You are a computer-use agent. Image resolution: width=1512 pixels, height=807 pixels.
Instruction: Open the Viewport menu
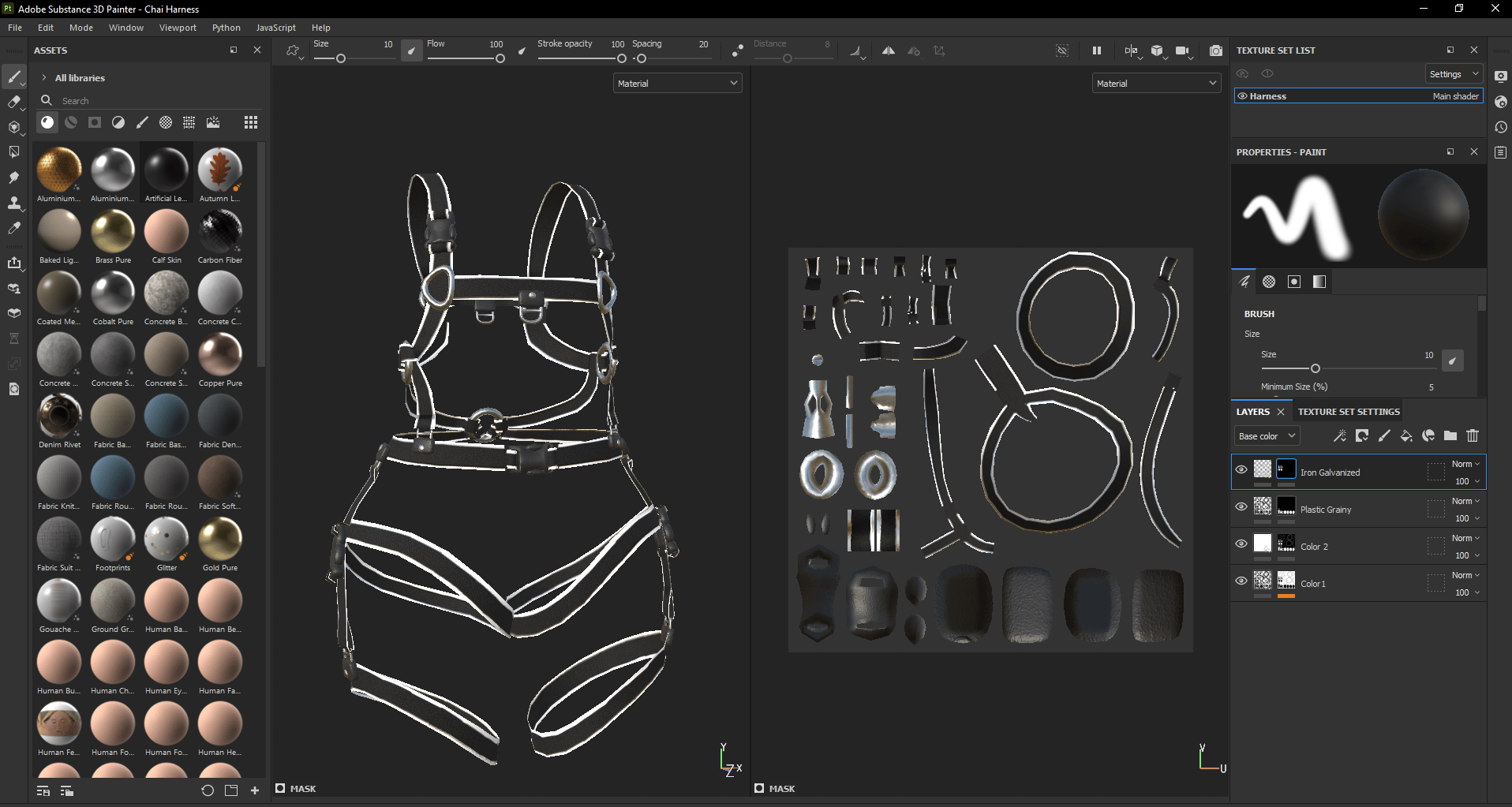178,28
